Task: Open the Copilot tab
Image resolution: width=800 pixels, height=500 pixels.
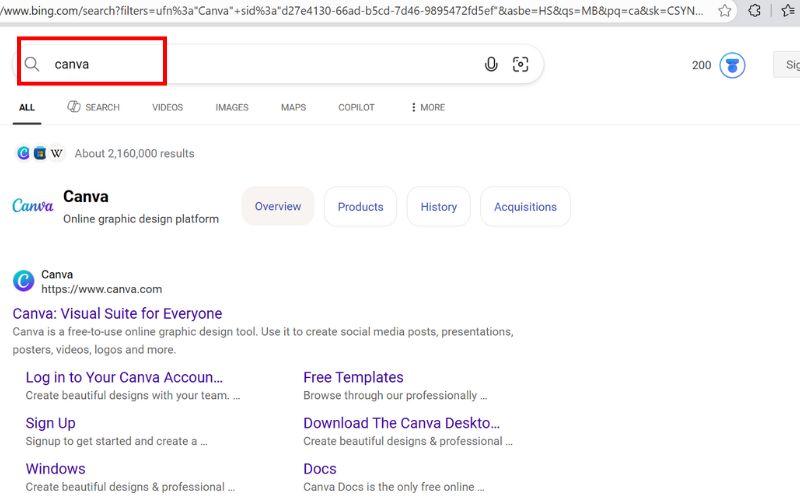Action: pyautogui.click(x=356, y=107)
